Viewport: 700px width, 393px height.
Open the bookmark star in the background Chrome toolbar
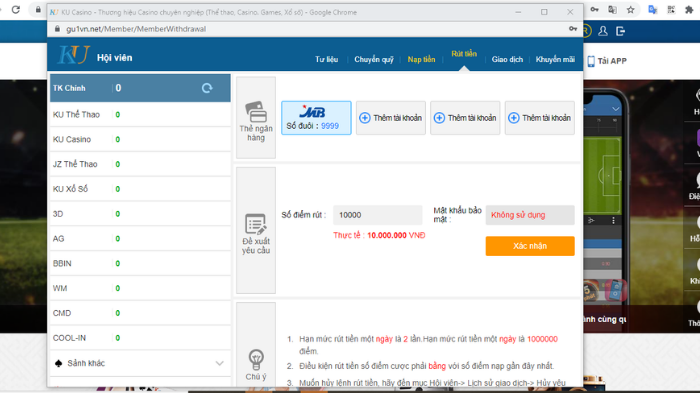pyautogui.click(x=630, y=10)
